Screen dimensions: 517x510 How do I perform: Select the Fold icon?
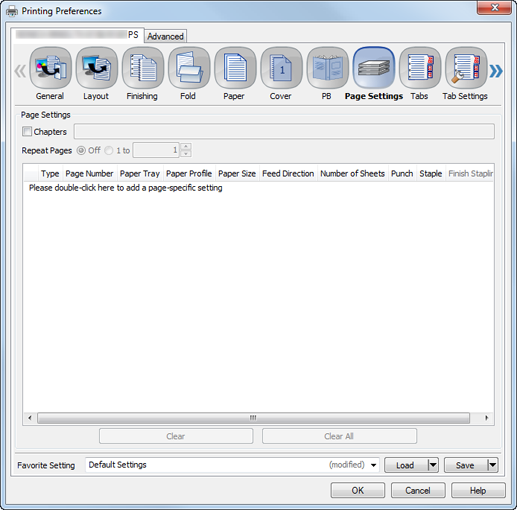189,68
